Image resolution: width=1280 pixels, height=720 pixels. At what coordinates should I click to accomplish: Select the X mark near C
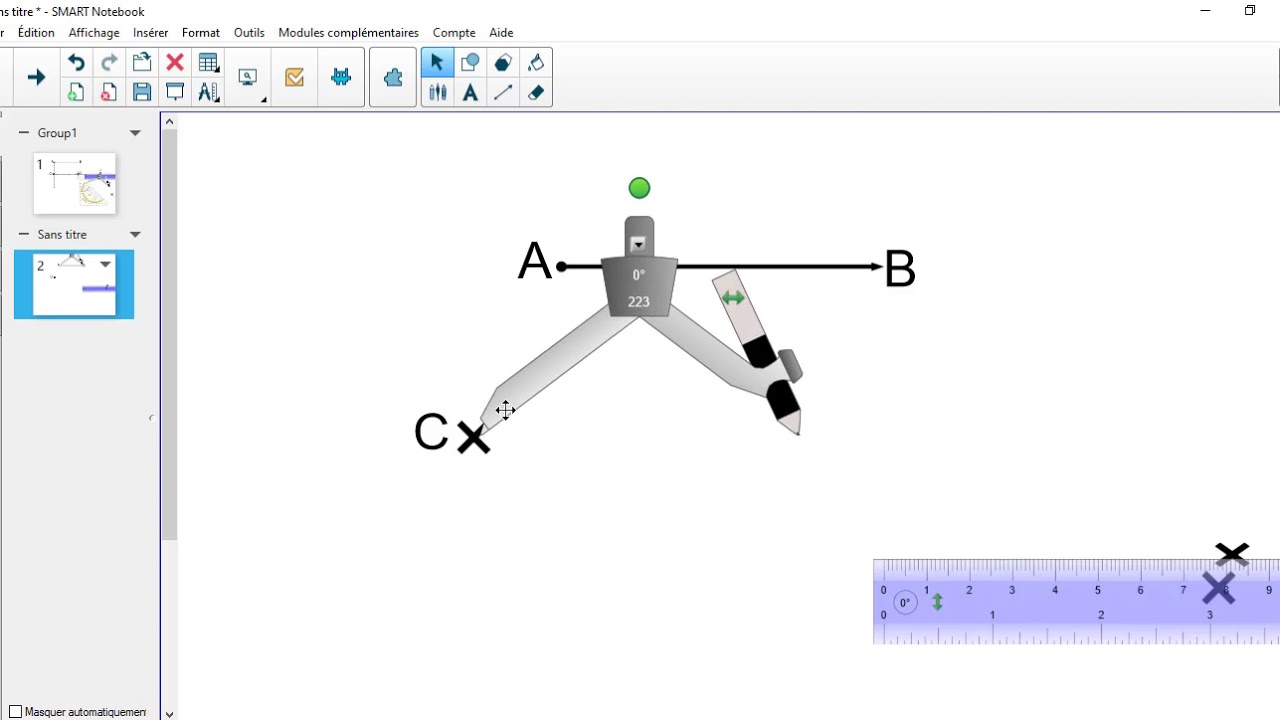click(x=473, y=437)
